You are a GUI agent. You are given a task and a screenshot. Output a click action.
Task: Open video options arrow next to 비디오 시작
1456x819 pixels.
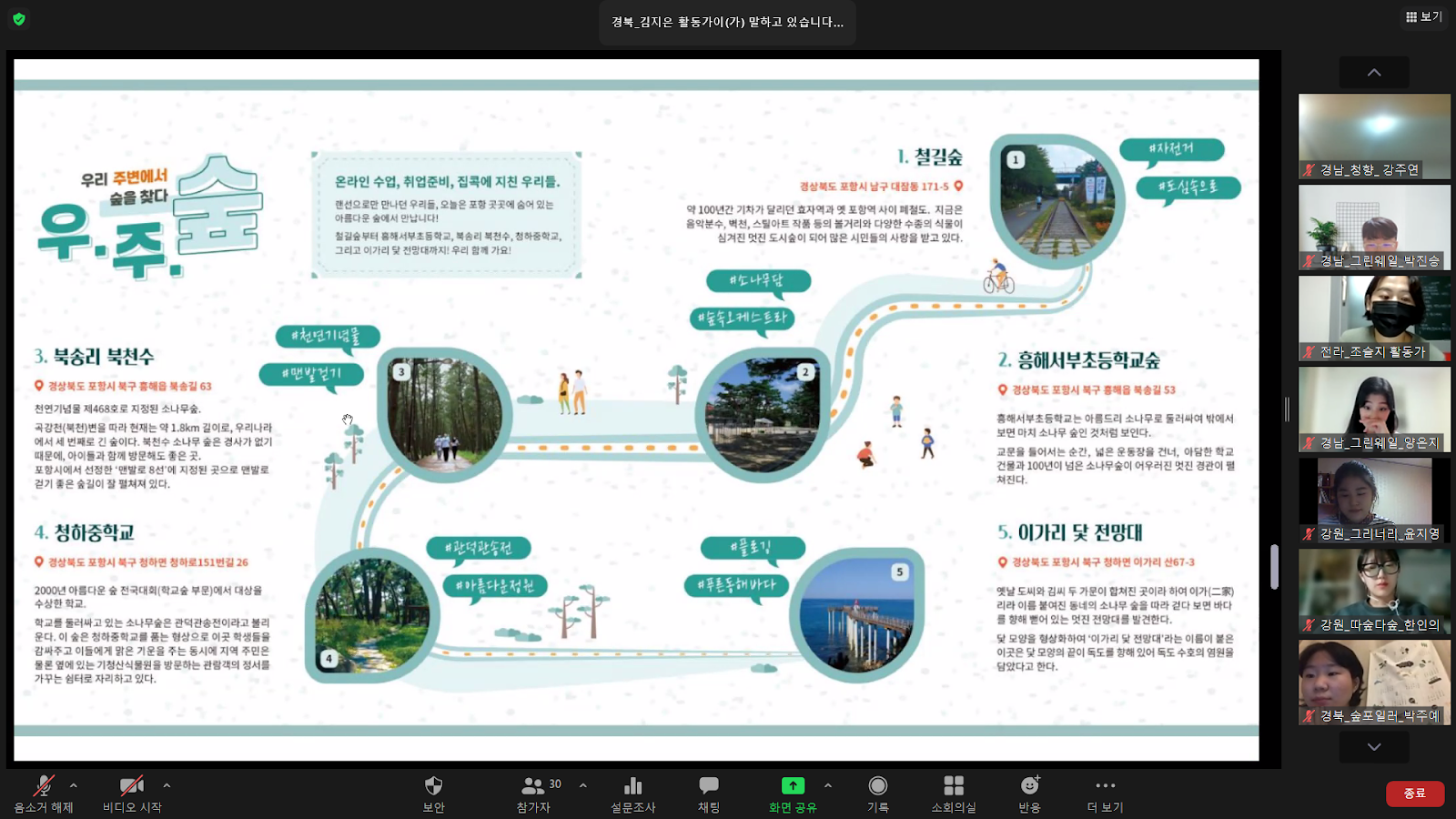click(x=167, y=785)
